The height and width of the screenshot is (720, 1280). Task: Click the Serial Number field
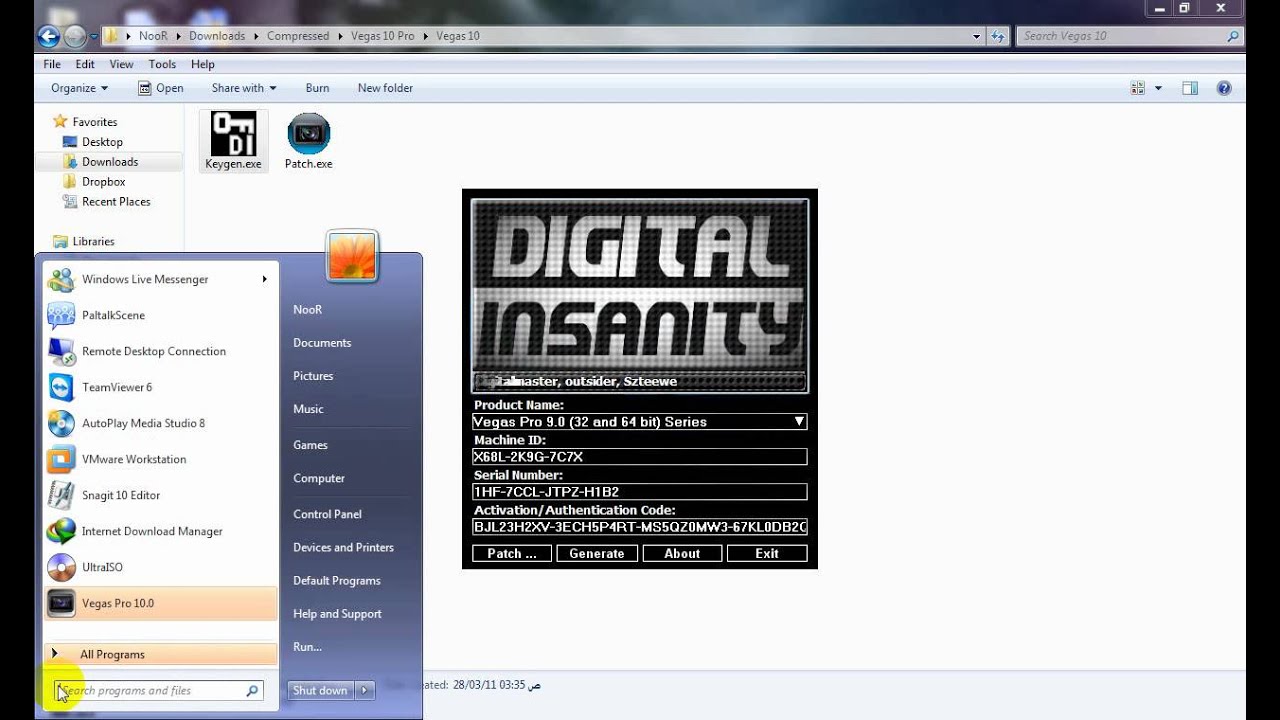pyautogui.click(x=640, y=492)
